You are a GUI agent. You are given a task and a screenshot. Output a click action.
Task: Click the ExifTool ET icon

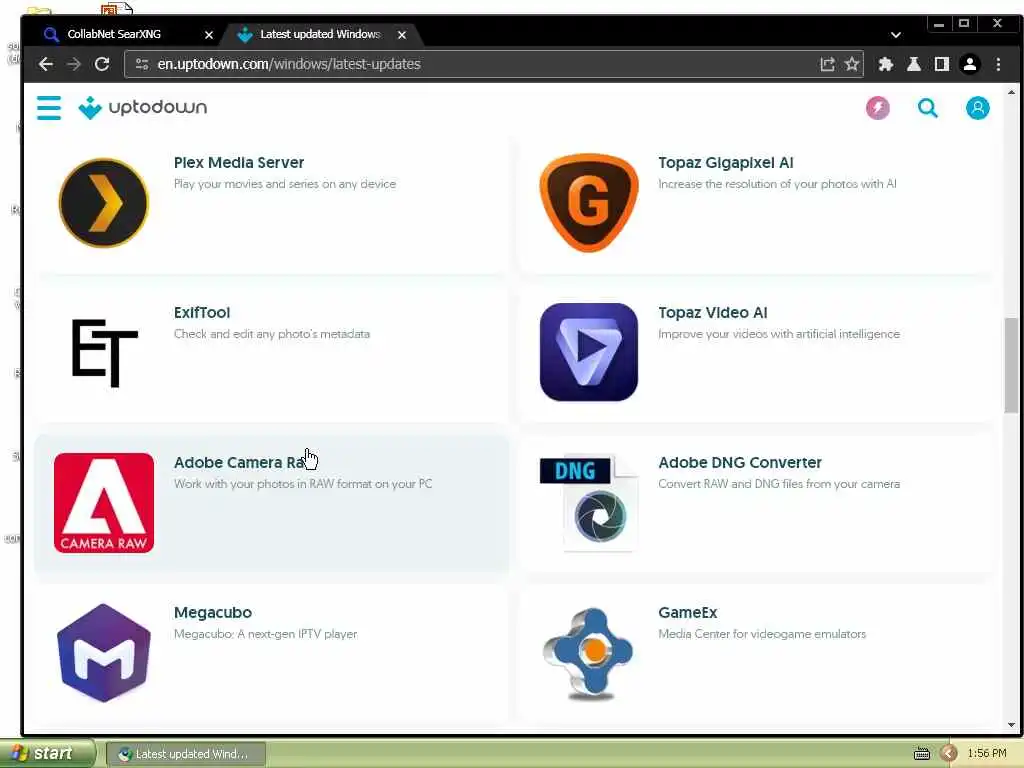(x=104, y=353)
